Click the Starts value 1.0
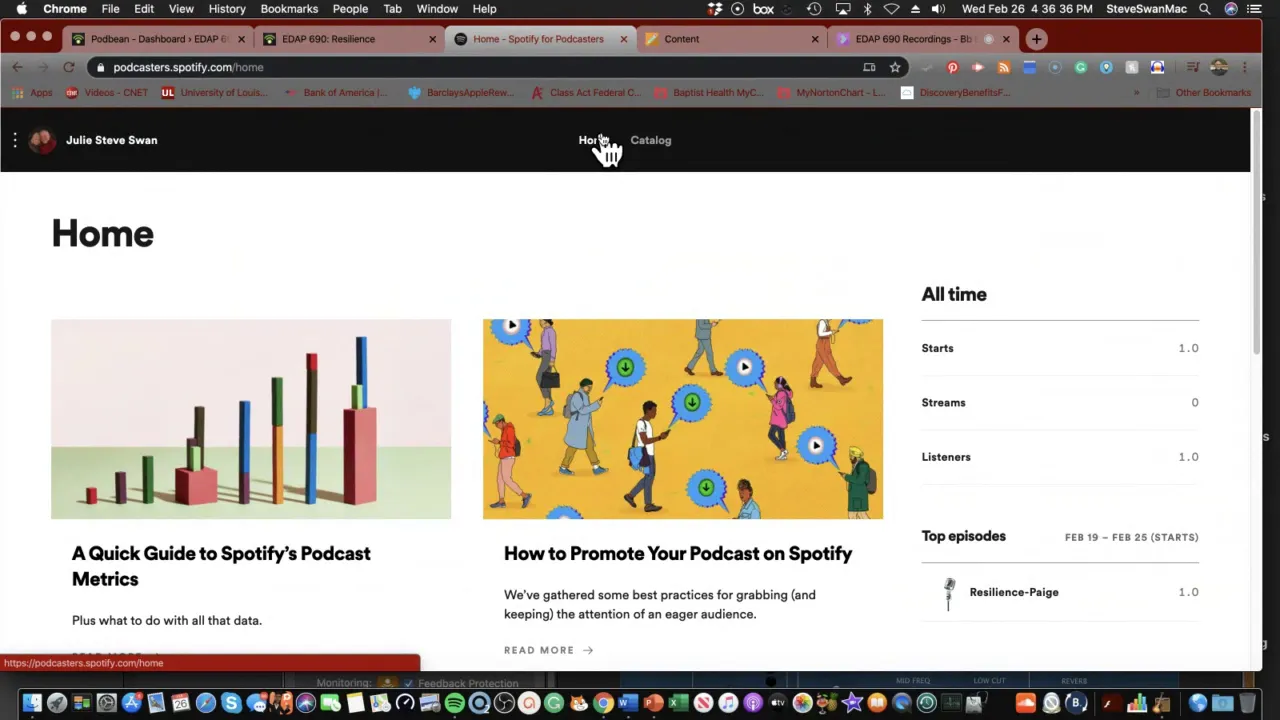The image size is (1280, 720). coord(1188,348)
